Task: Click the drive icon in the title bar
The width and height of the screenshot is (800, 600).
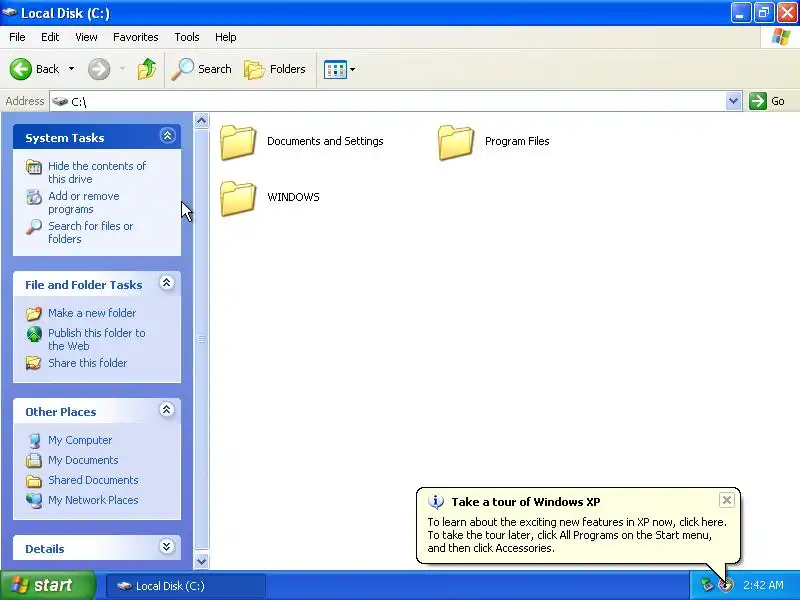Action: 10,12
